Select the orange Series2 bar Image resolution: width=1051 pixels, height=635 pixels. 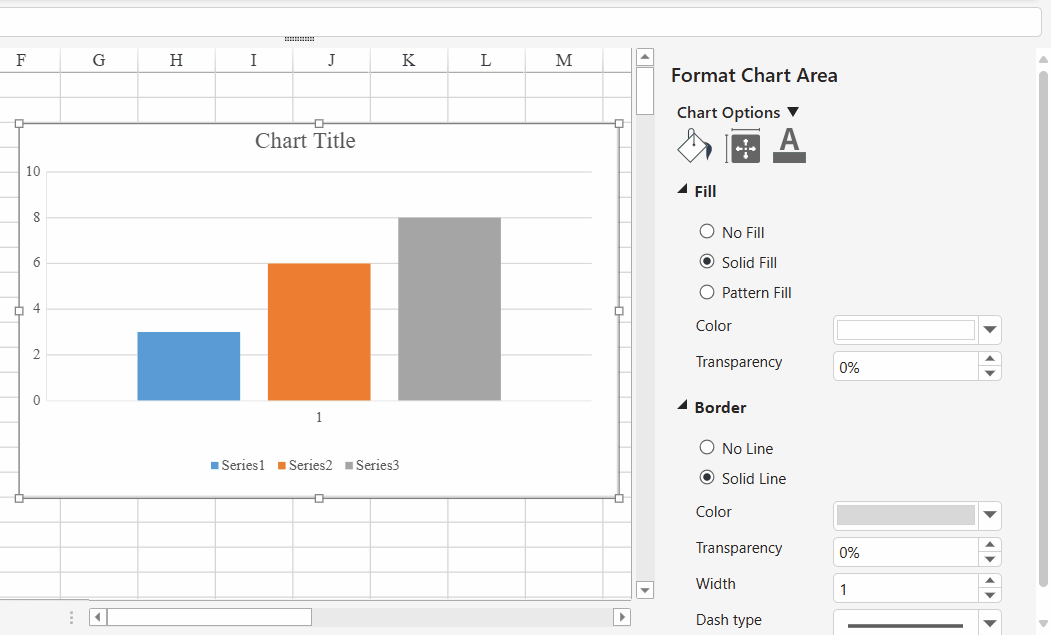(x=319, y=332)
